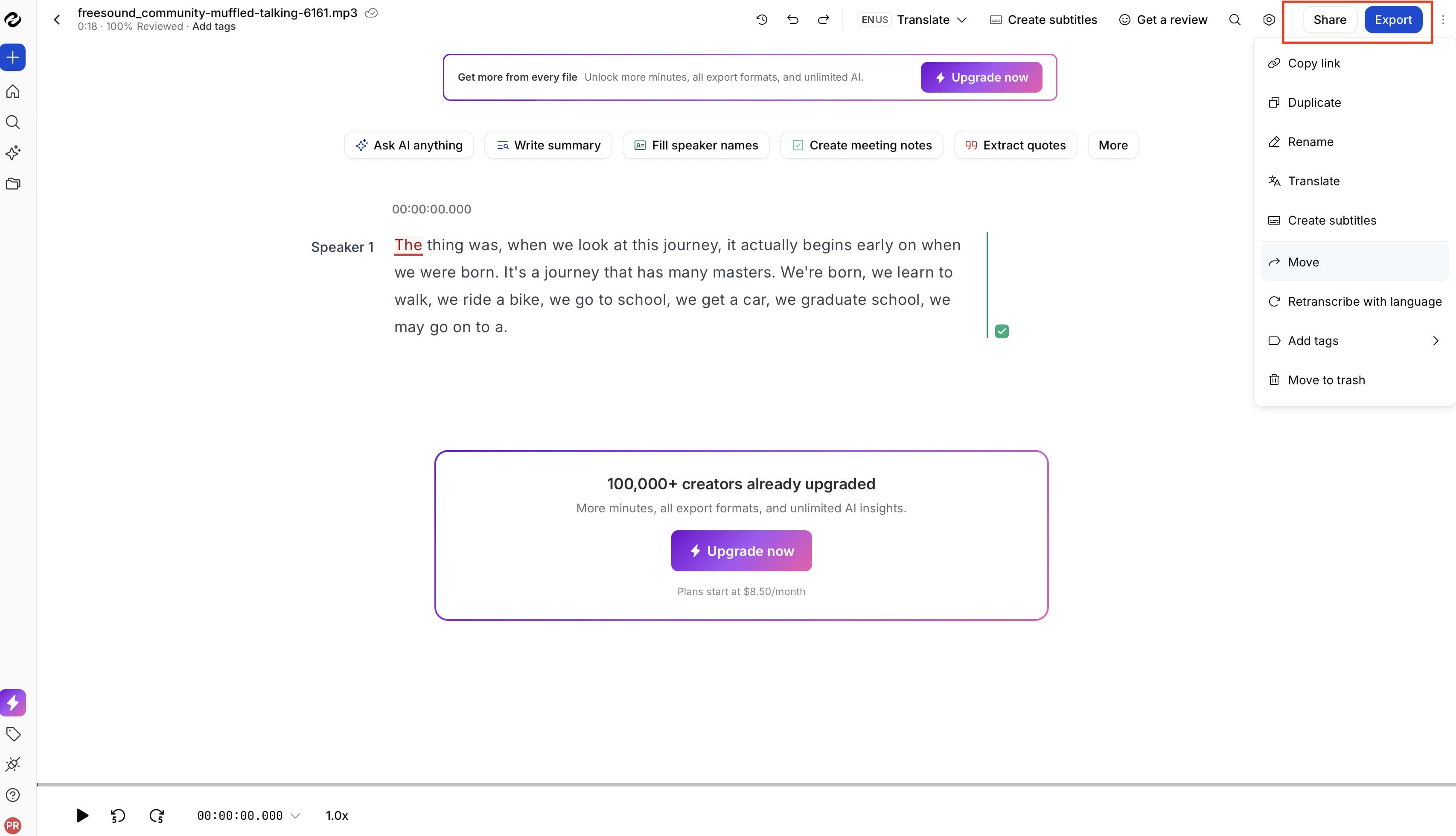
Task: Click Create subtitles in the top toolbar
Action: pyautogui.click(x=1043, y=20)
